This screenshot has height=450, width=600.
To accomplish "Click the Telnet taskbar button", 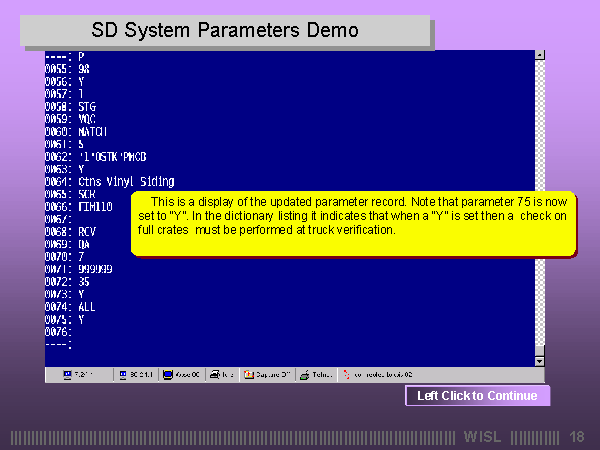I will coord(319,375).
